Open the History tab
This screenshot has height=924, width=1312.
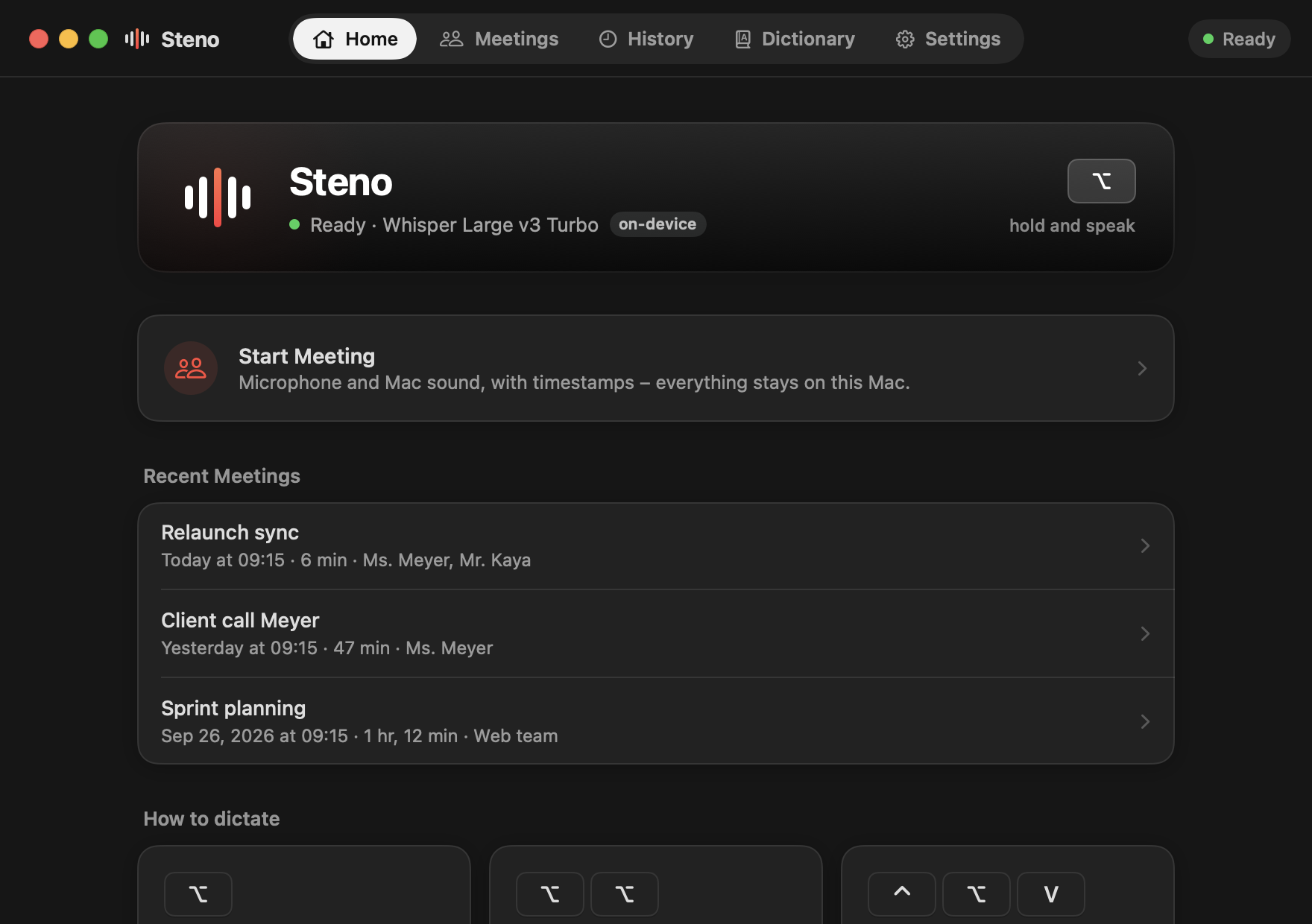(646, 39)
